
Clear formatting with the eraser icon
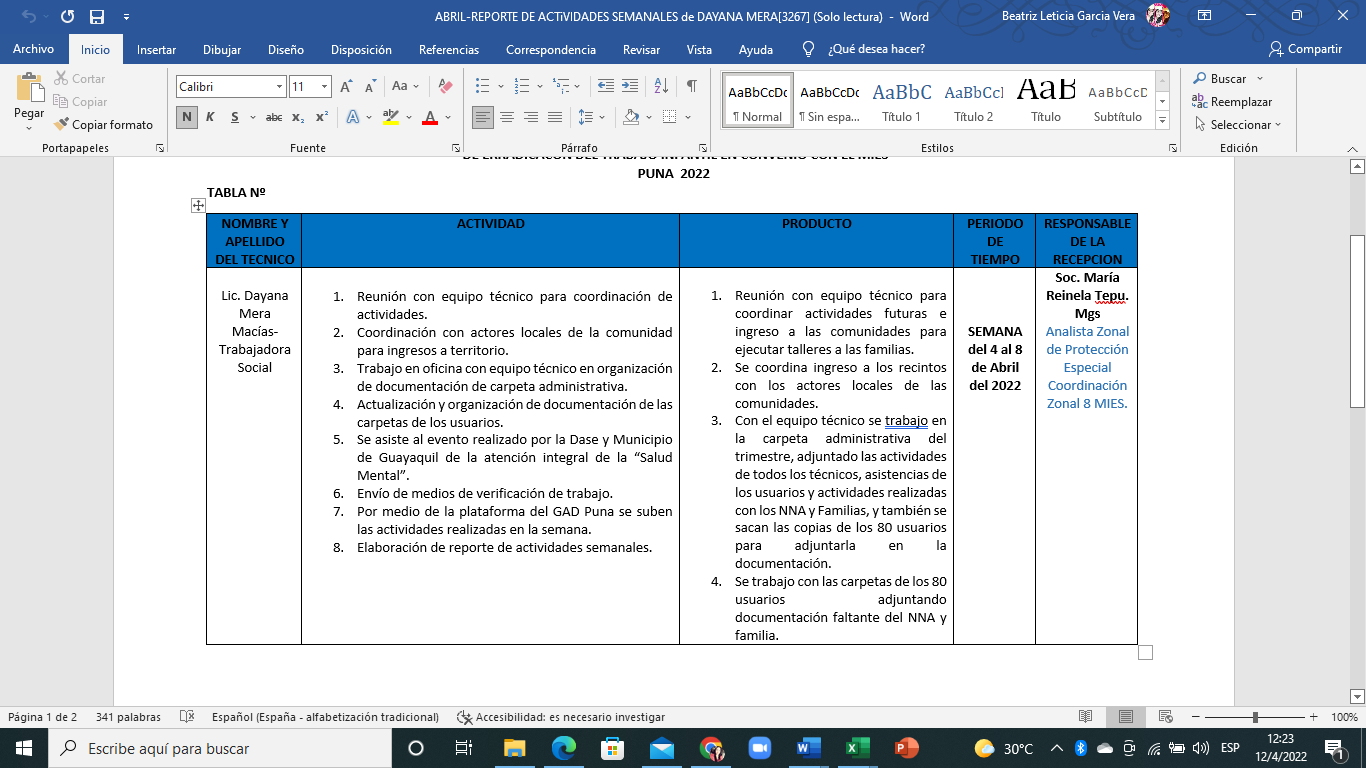coord(446,87)
